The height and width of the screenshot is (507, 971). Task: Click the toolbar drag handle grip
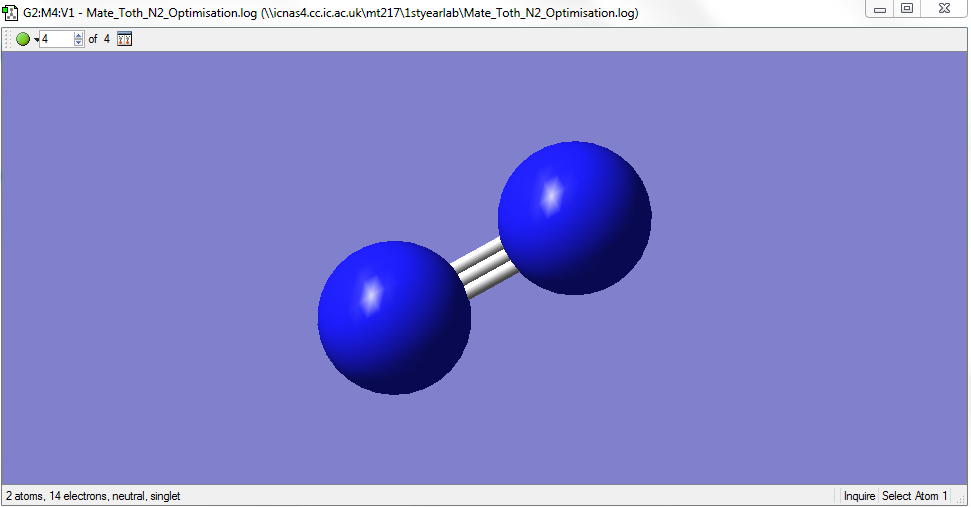tap(7, 39)
